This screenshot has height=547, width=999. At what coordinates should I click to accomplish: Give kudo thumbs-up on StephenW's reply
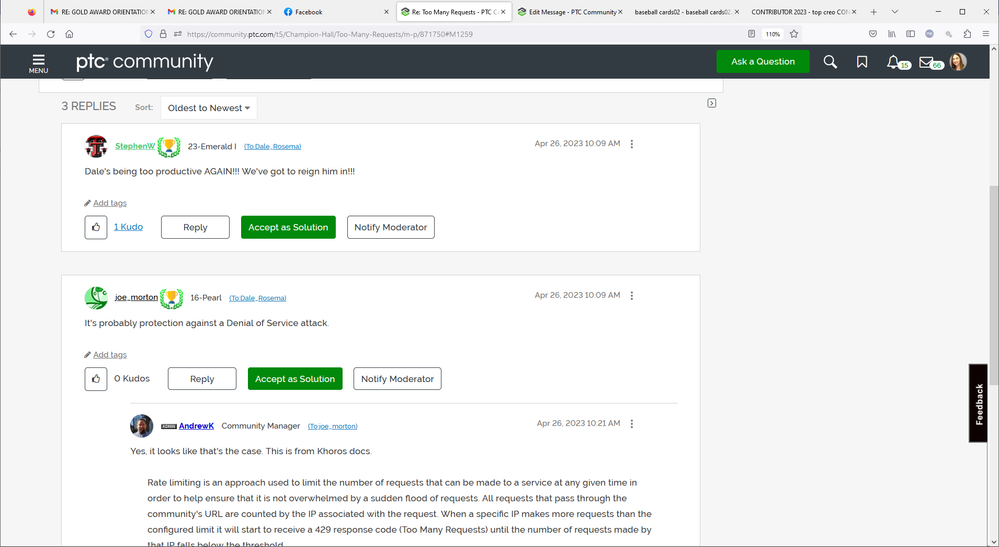(96, 227)
